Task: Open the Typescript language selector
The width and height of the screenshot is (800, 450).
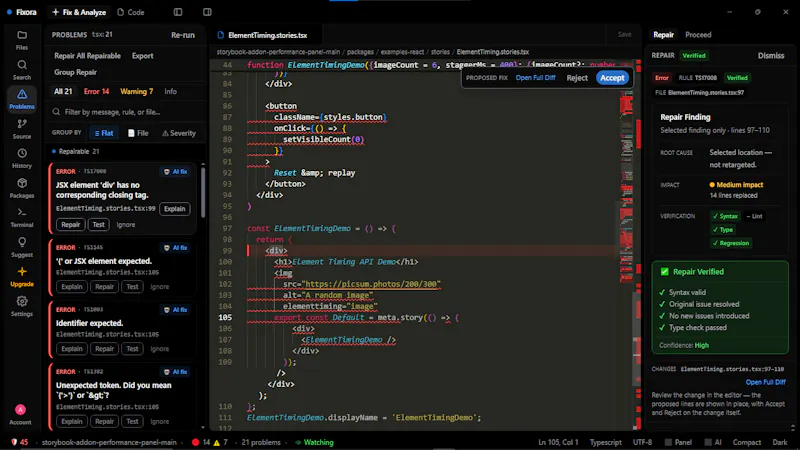Action: (x=605, y=442)
